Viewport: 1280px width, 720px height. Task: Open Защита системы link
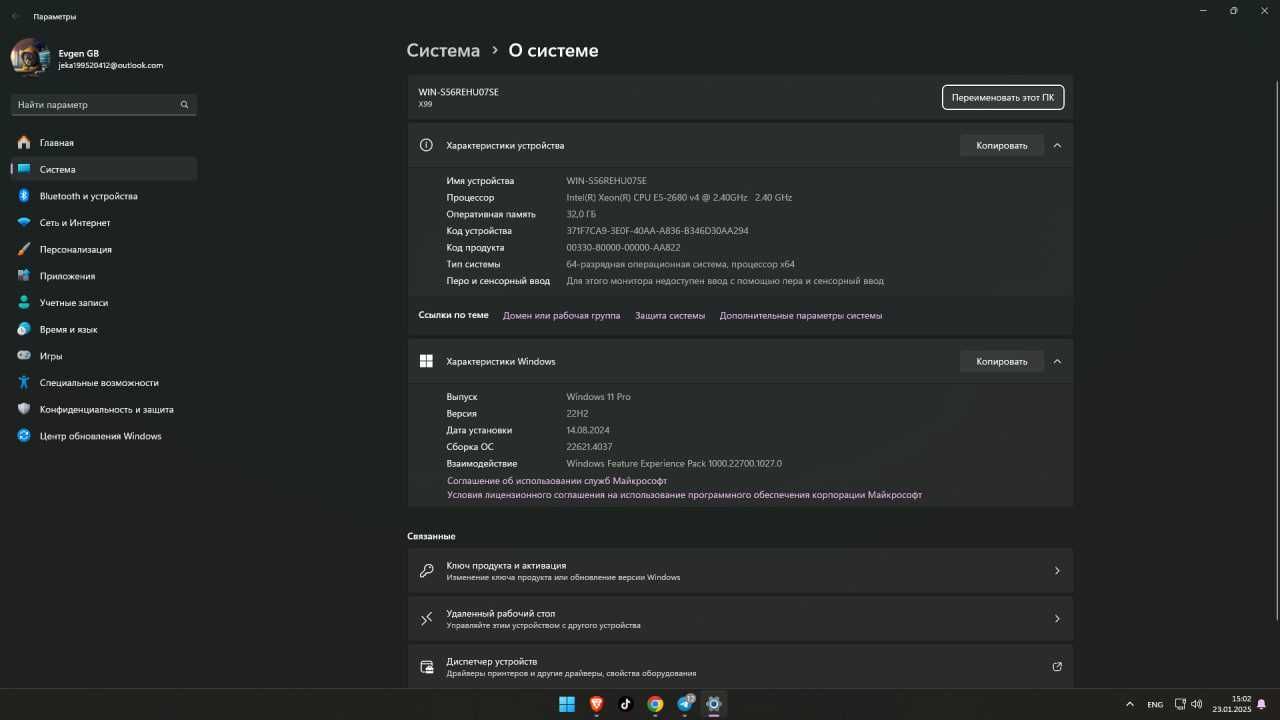[x=670, y=315]
